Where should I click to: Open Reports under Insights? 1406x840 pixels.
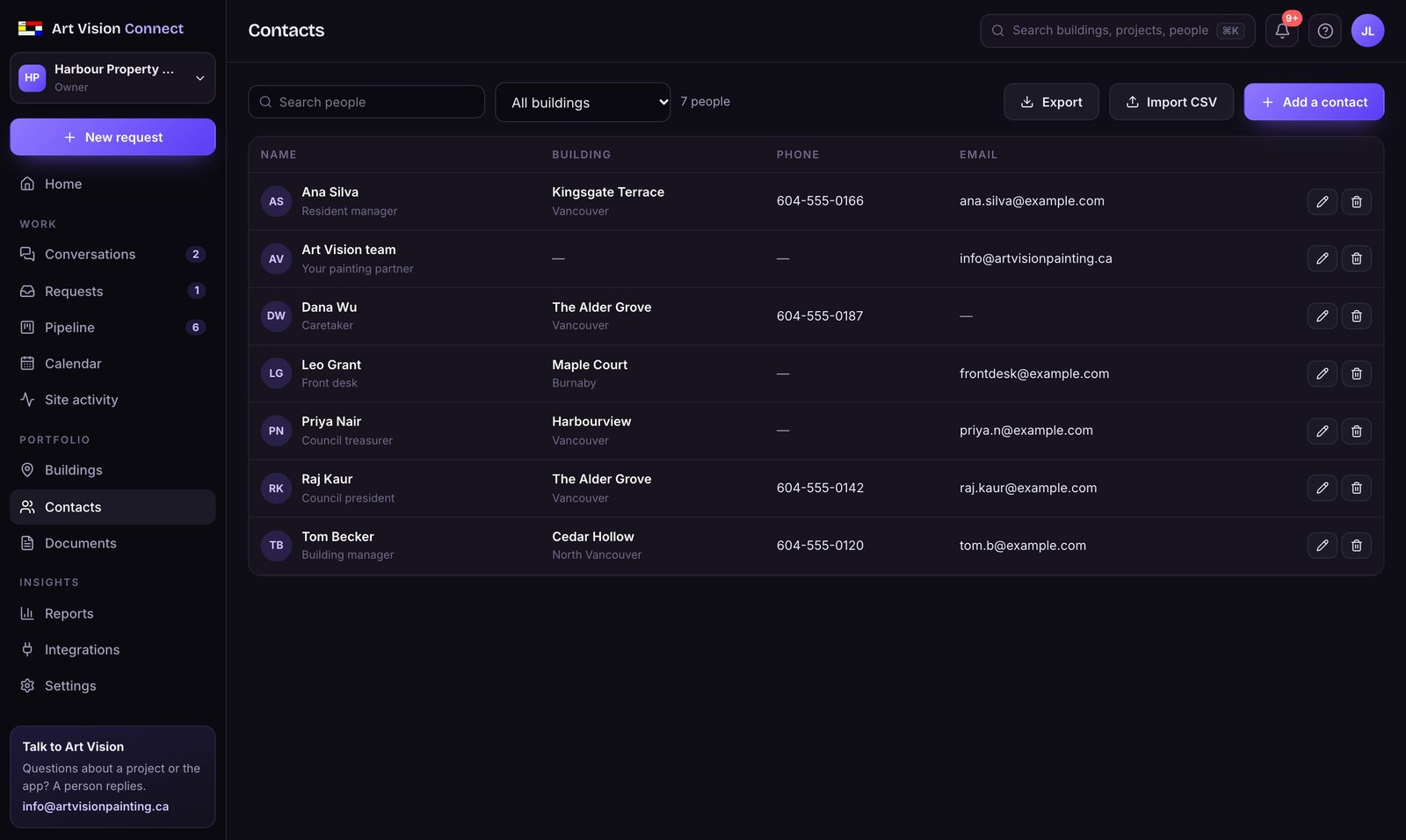click(112, 613)
